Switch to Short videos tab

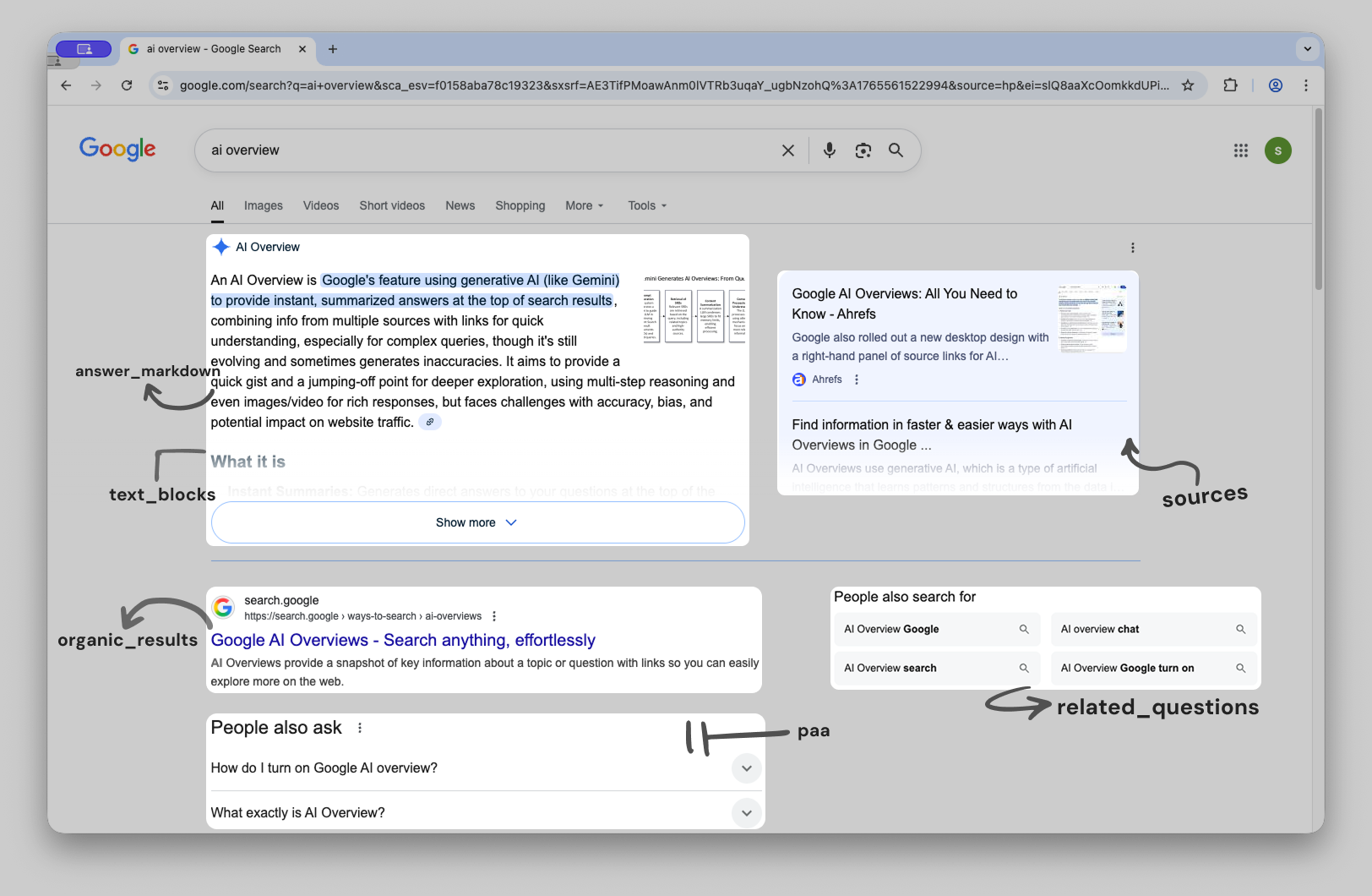coord(392,205)
